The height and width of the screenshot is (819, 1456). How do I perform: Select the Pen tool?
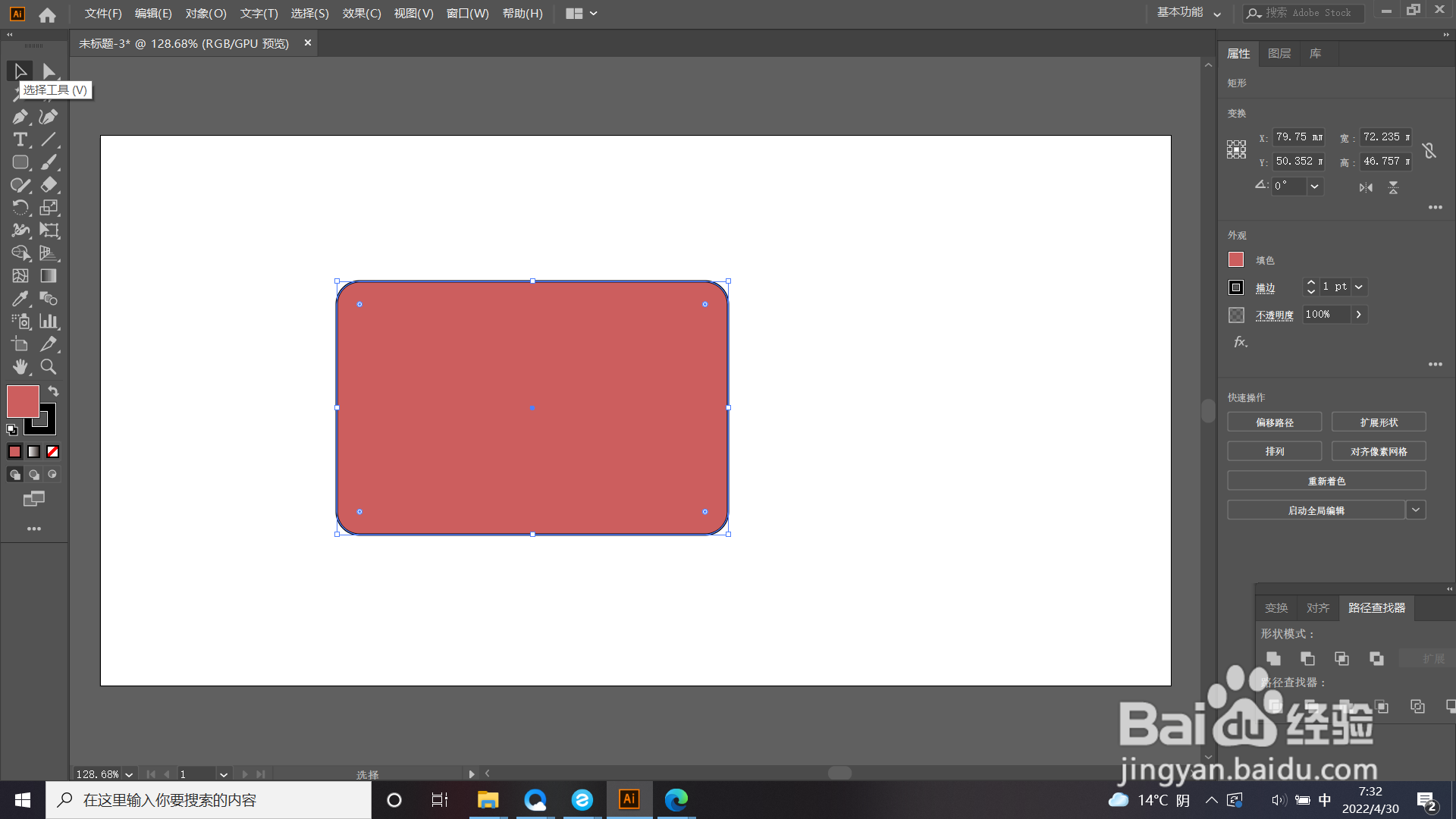pos(20,117)
